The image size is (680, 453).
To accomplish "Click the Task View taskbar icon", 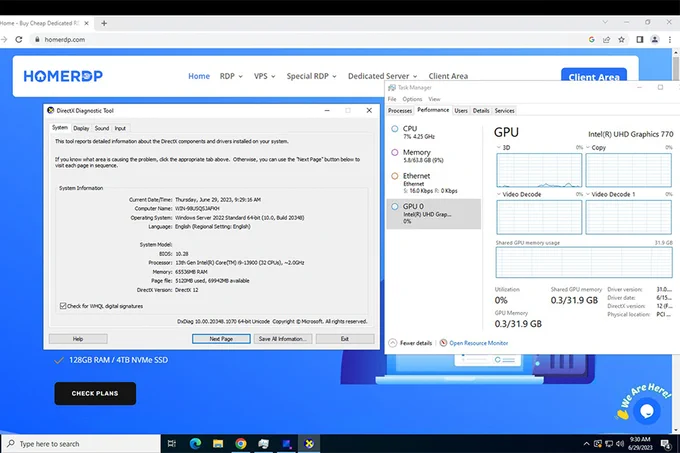I will pos(172,443).
